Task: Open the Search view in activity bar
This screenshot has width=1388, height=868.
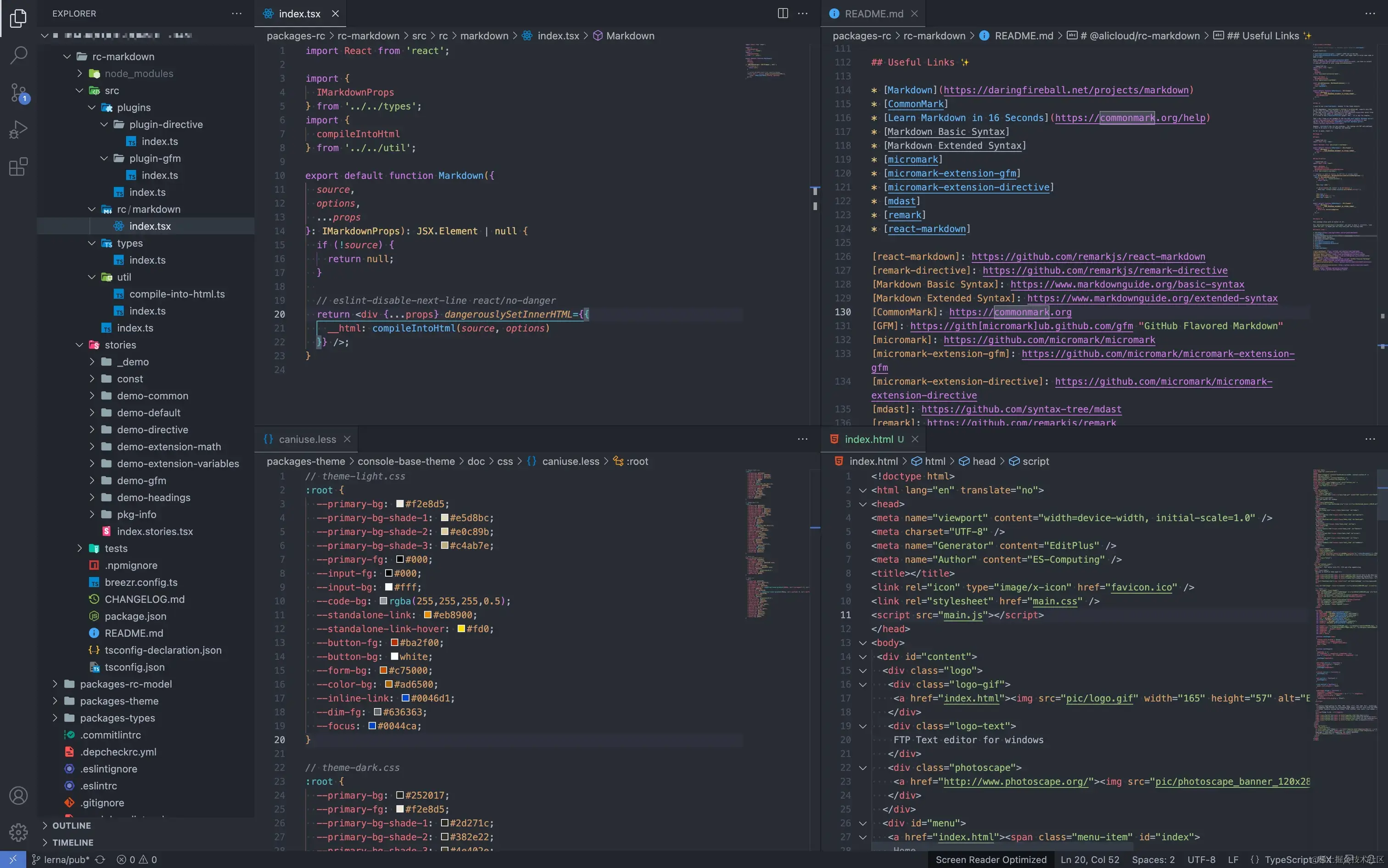Action: tap(18, 55)
